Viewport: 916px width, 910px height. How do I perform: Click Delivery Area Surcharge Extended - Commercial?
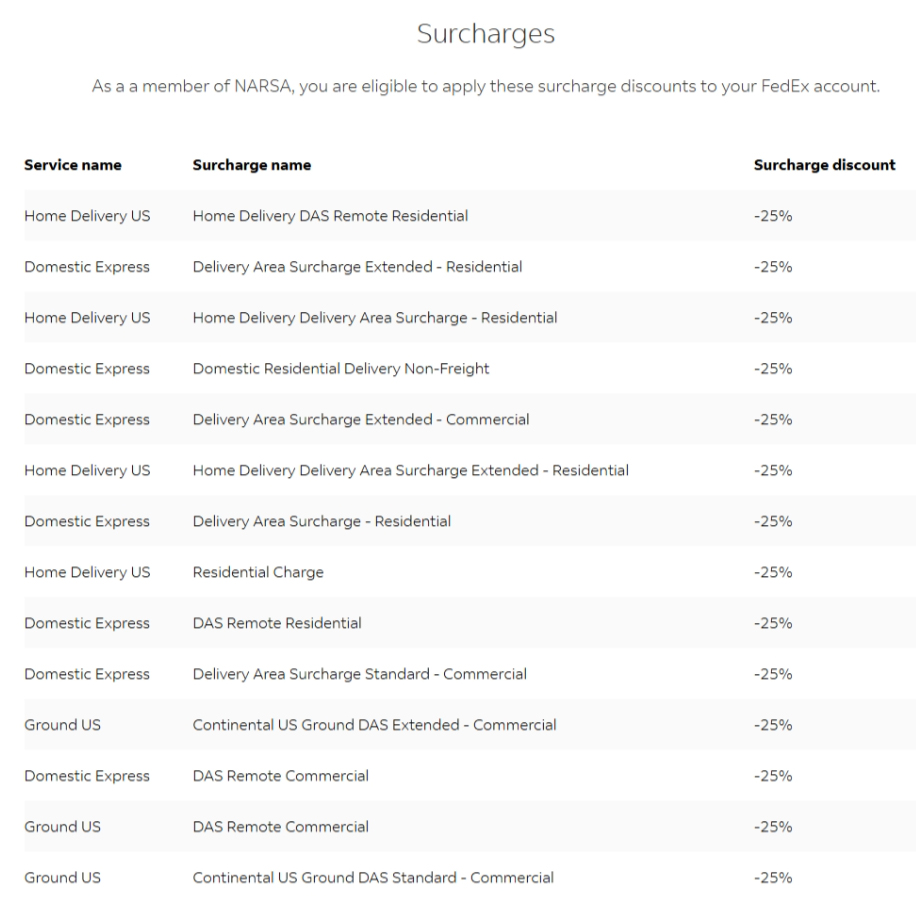361,419
